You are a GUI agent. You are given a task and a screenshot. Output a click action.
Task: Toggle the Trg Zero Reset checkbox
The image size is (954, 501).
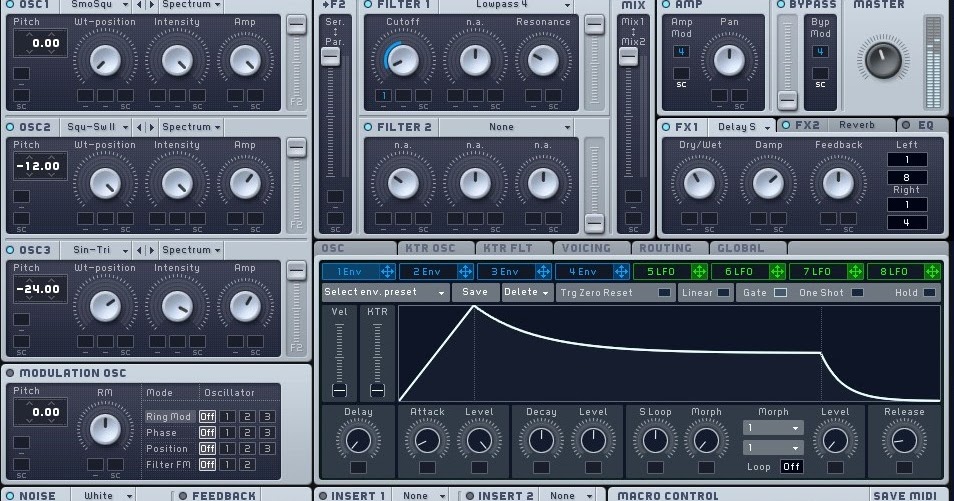coord(664,293)
